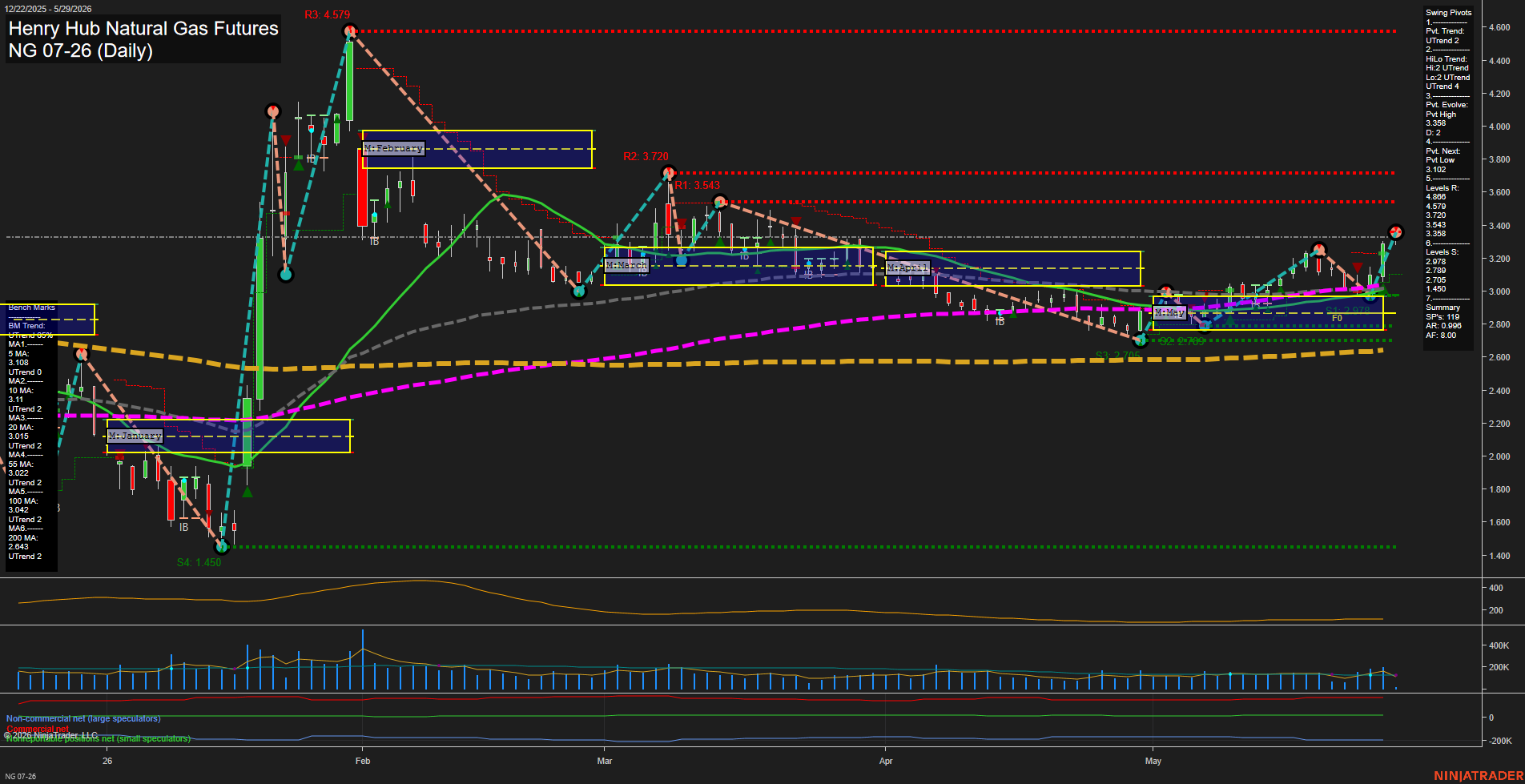This screenshot has width=1525, height=784.
Task: Select the M:March monthly box label
Action: [626, 265]
